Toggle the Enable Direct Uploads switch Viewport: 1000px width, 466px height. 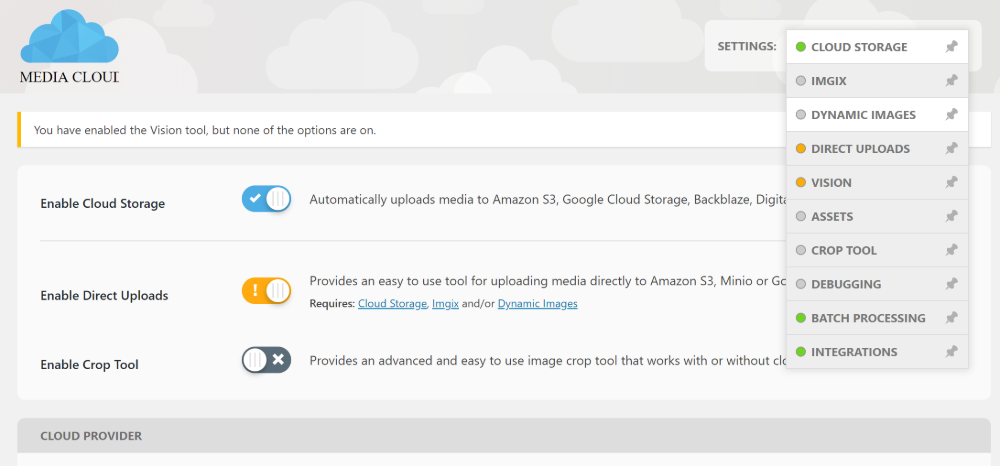(266, 291)
